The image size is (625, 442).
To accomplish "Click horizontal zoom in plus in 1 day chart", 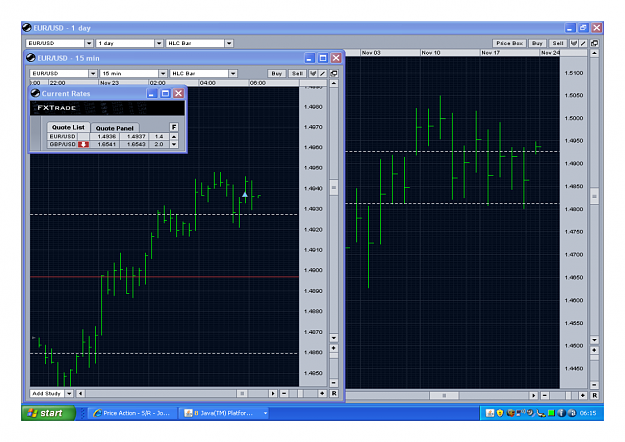I will pyautogui.click(x=583, y=395).
